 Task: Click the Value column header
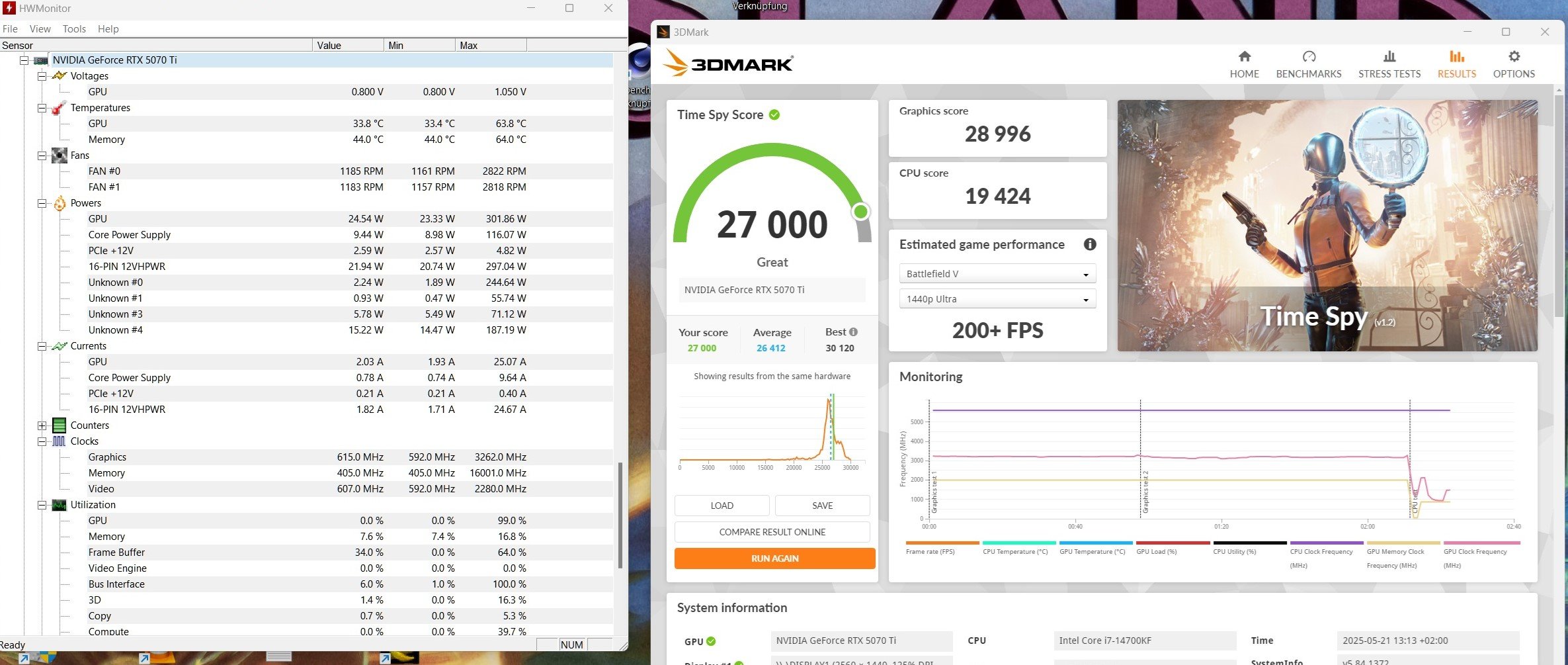click(x=348, y=45)
